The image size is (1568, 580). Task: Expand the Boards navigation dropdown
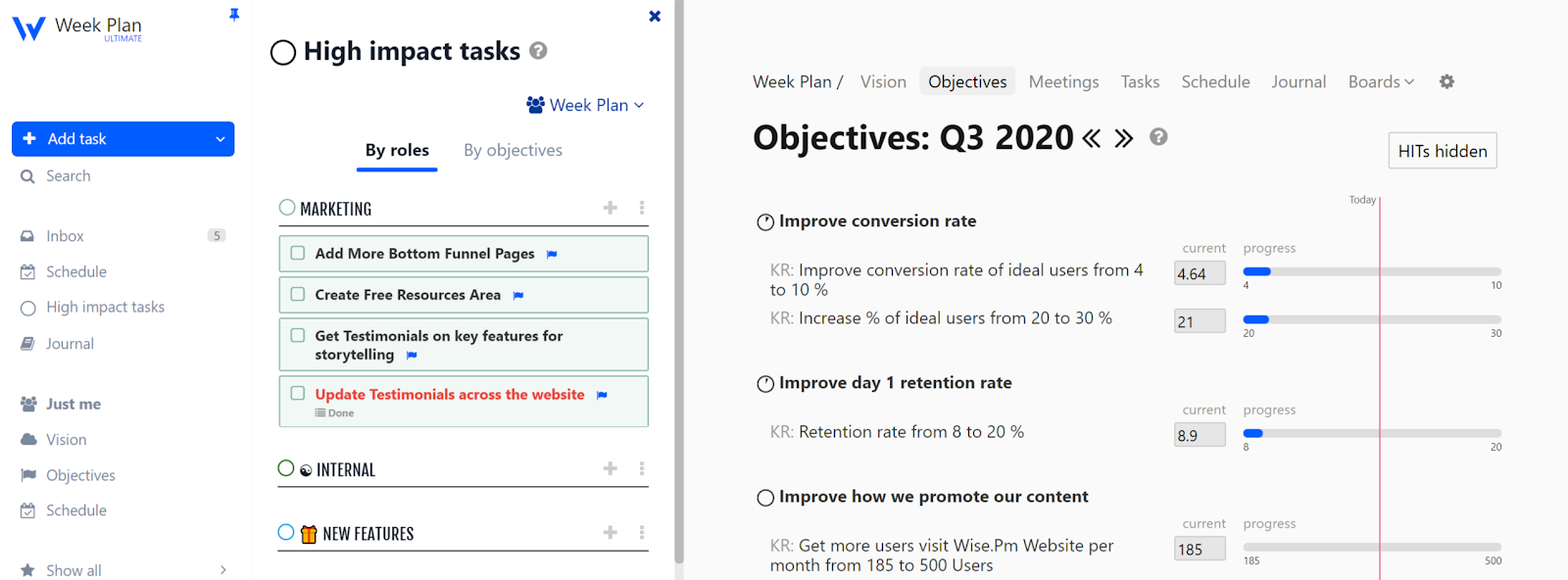pos(1380,81)
